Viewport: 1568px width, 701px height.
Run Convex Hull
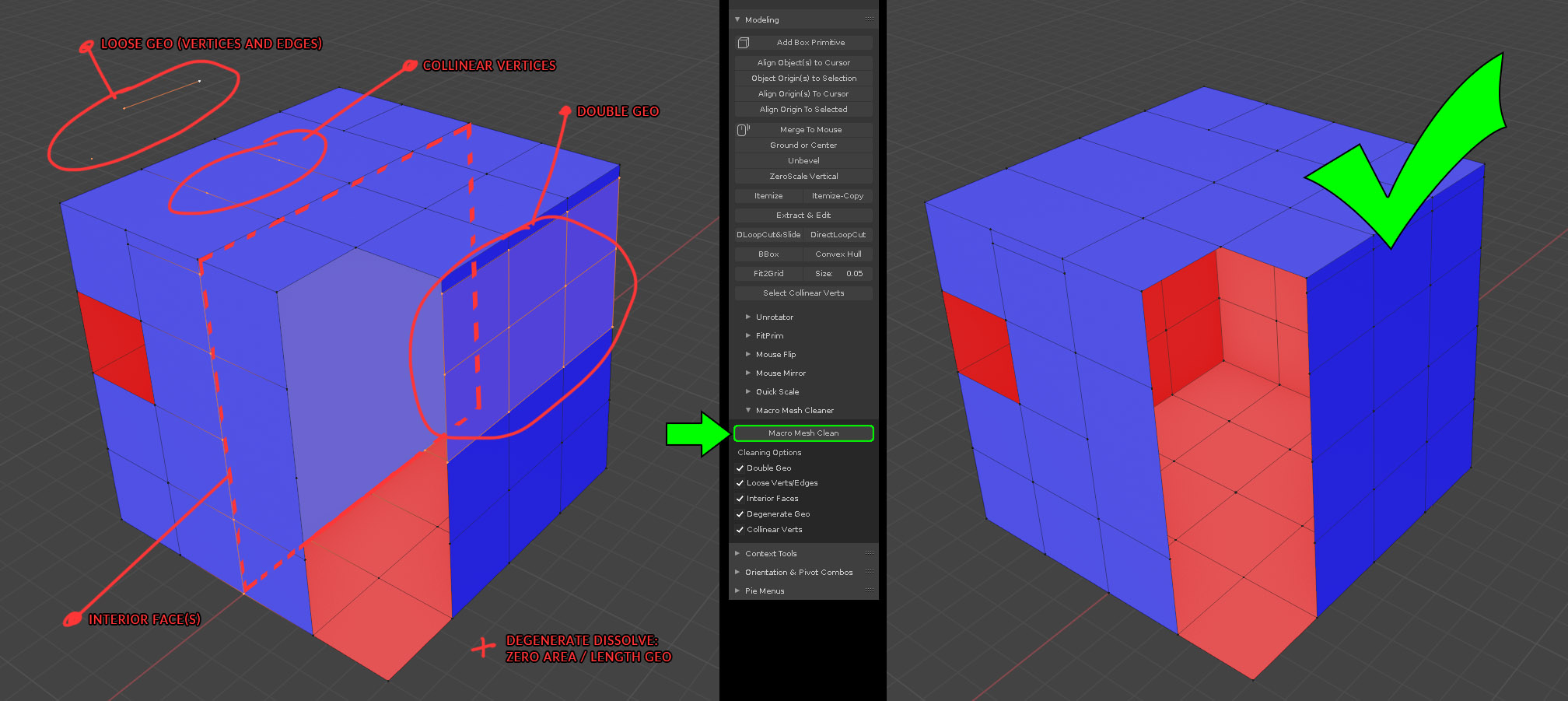838,254
